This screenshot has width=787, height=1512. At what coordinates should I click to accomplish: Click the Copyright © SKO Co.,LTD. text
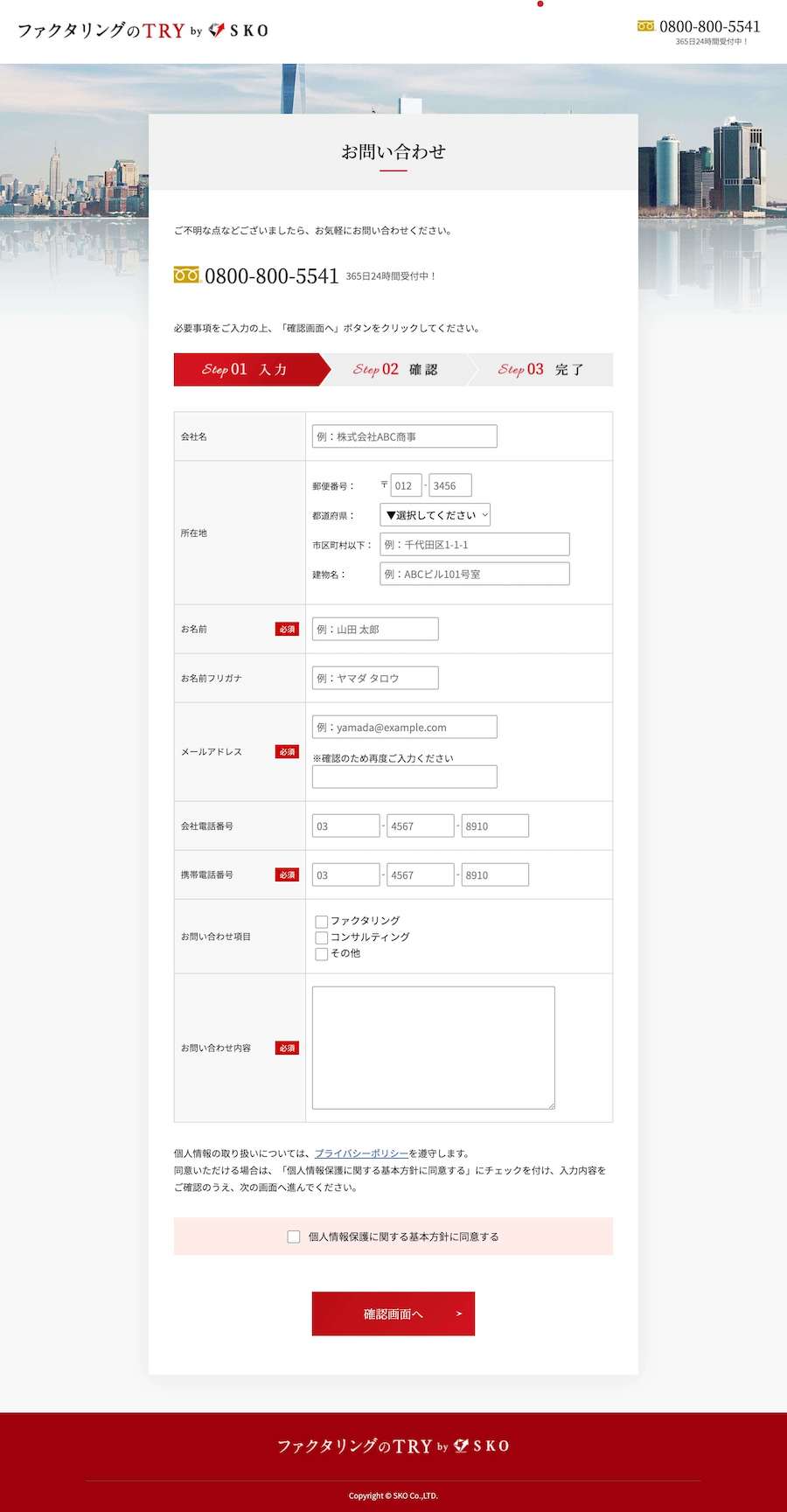(x=393, y=1495)
